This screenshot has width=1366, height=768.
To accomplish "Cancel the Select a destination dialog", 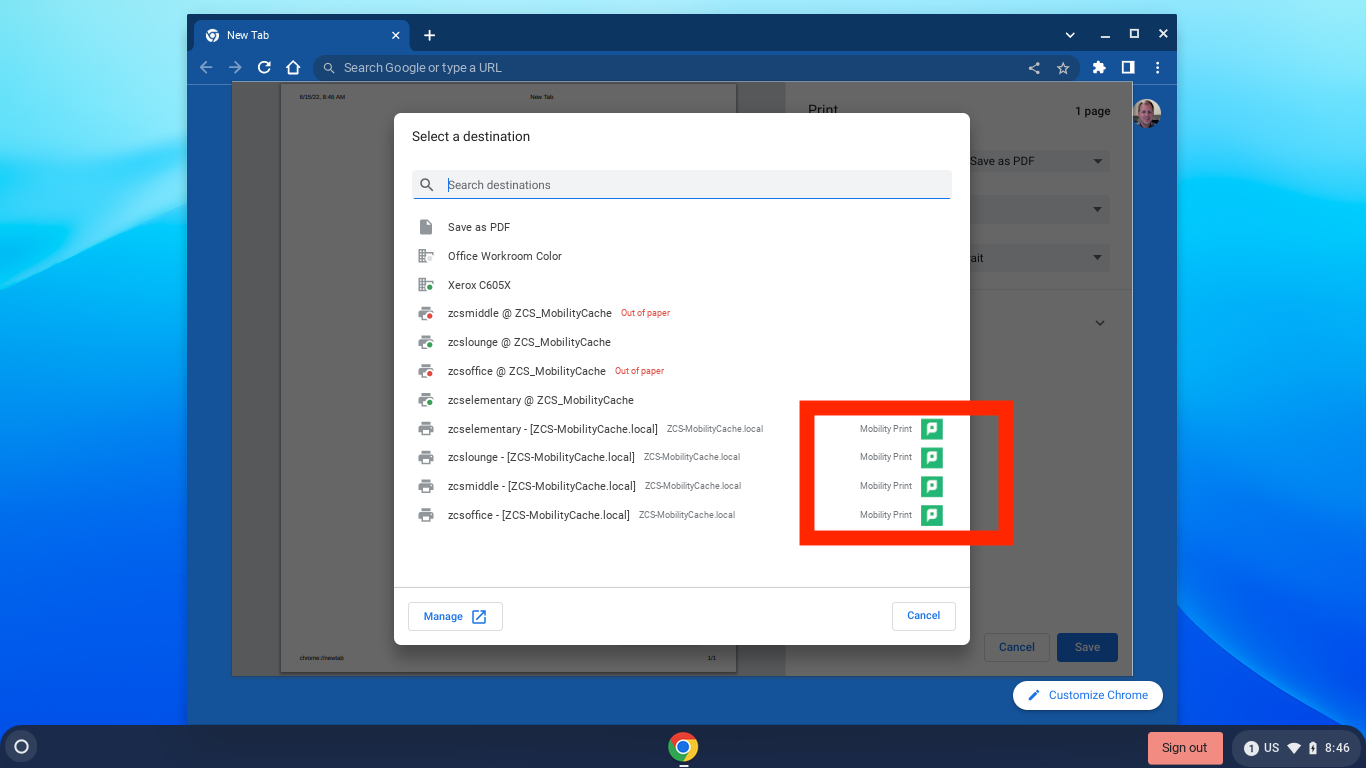I will coord(923,616).
